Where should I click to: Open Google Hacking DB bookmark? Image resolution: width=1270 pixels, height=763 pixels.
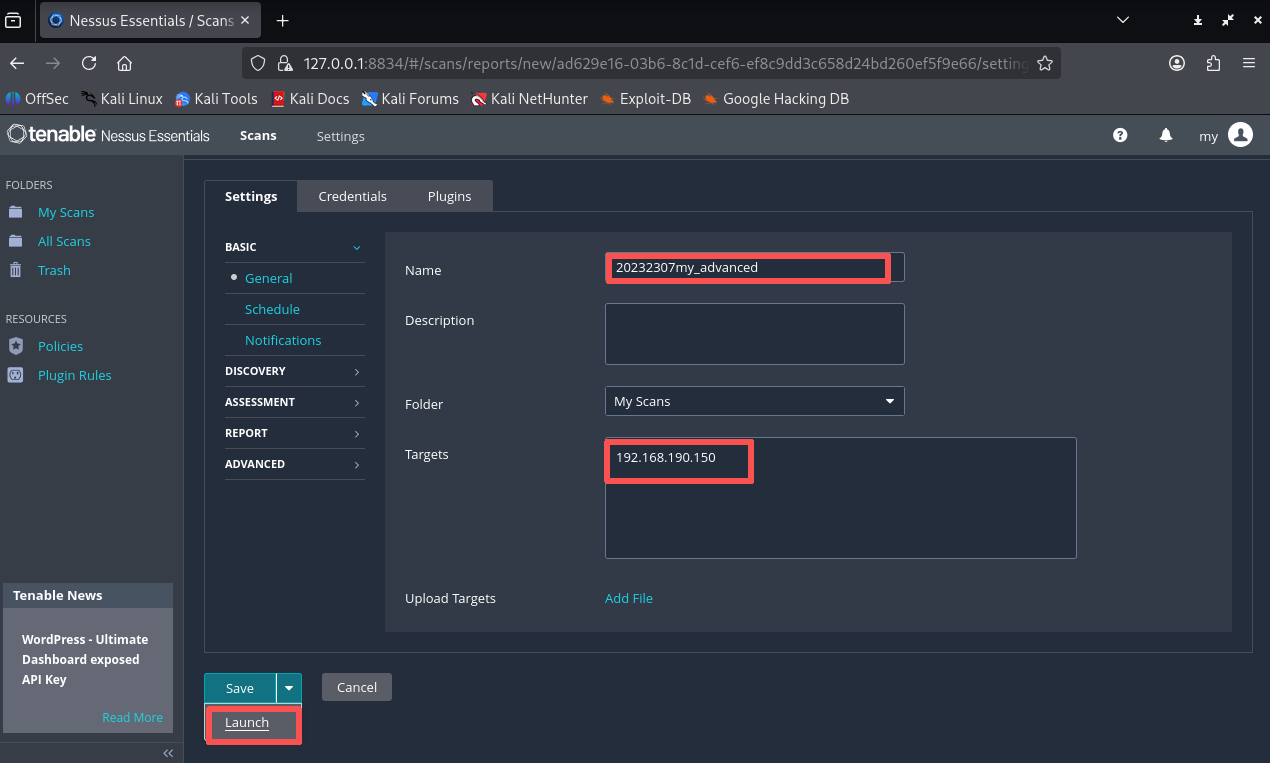click(x=776, y=98)
